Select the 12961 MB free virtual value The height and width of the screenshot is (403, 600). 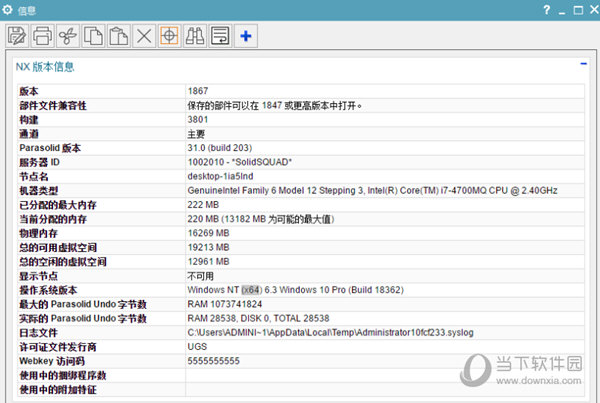[x=208, y=261]
